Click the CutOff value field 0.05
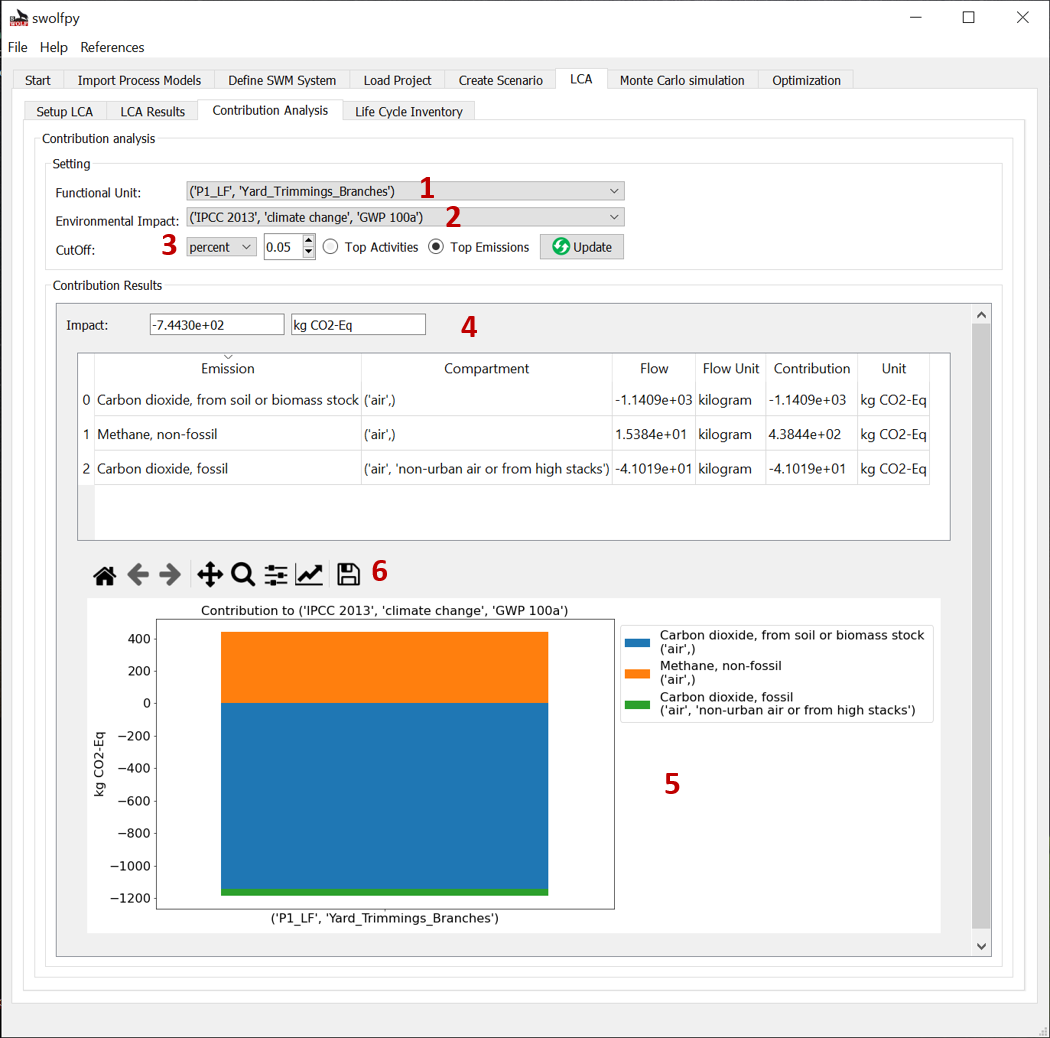1050x1038 pixels. coord(283,247)
